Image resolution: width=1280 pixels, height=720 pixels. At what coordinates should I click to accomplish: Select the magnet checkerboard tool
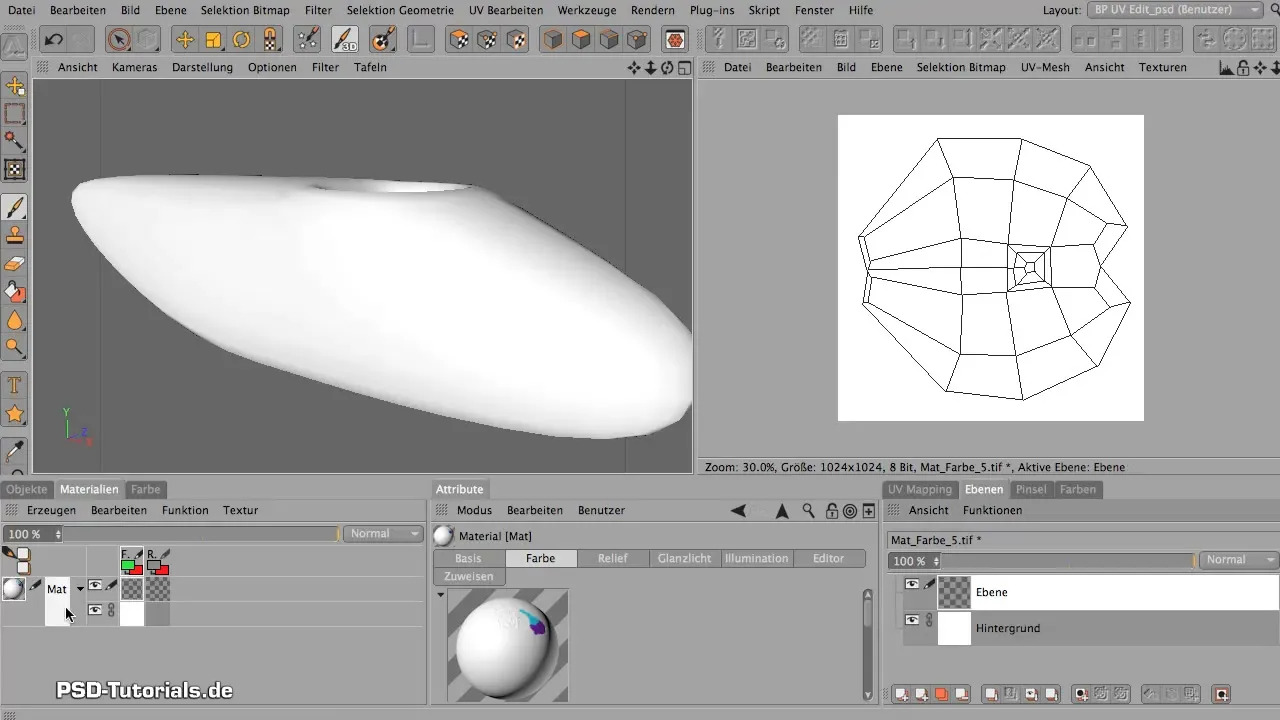coord(270,40)
